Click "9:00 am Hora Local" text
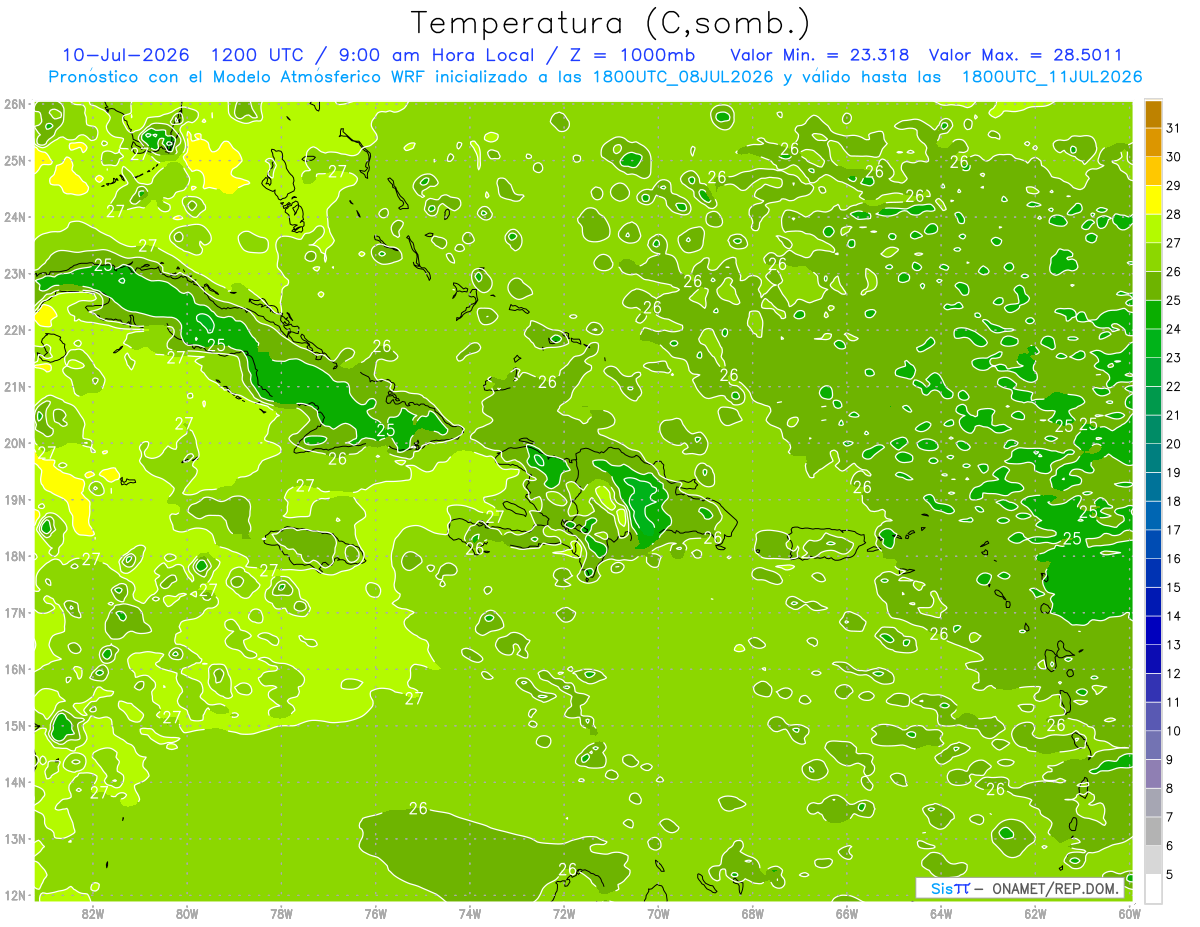 [x=435, y=54]
